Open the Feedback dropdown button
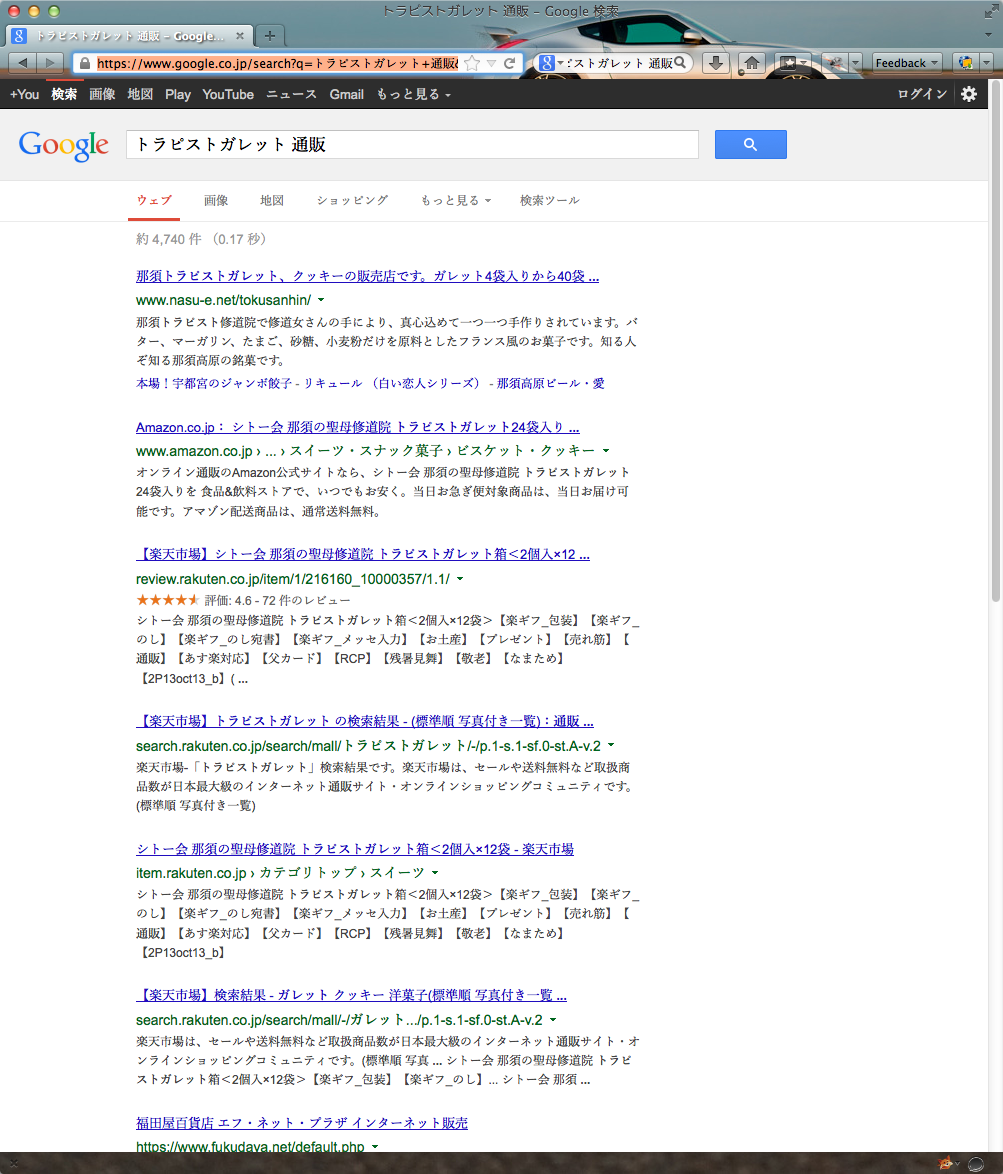 pyautogui.click(x=906, y=63)
